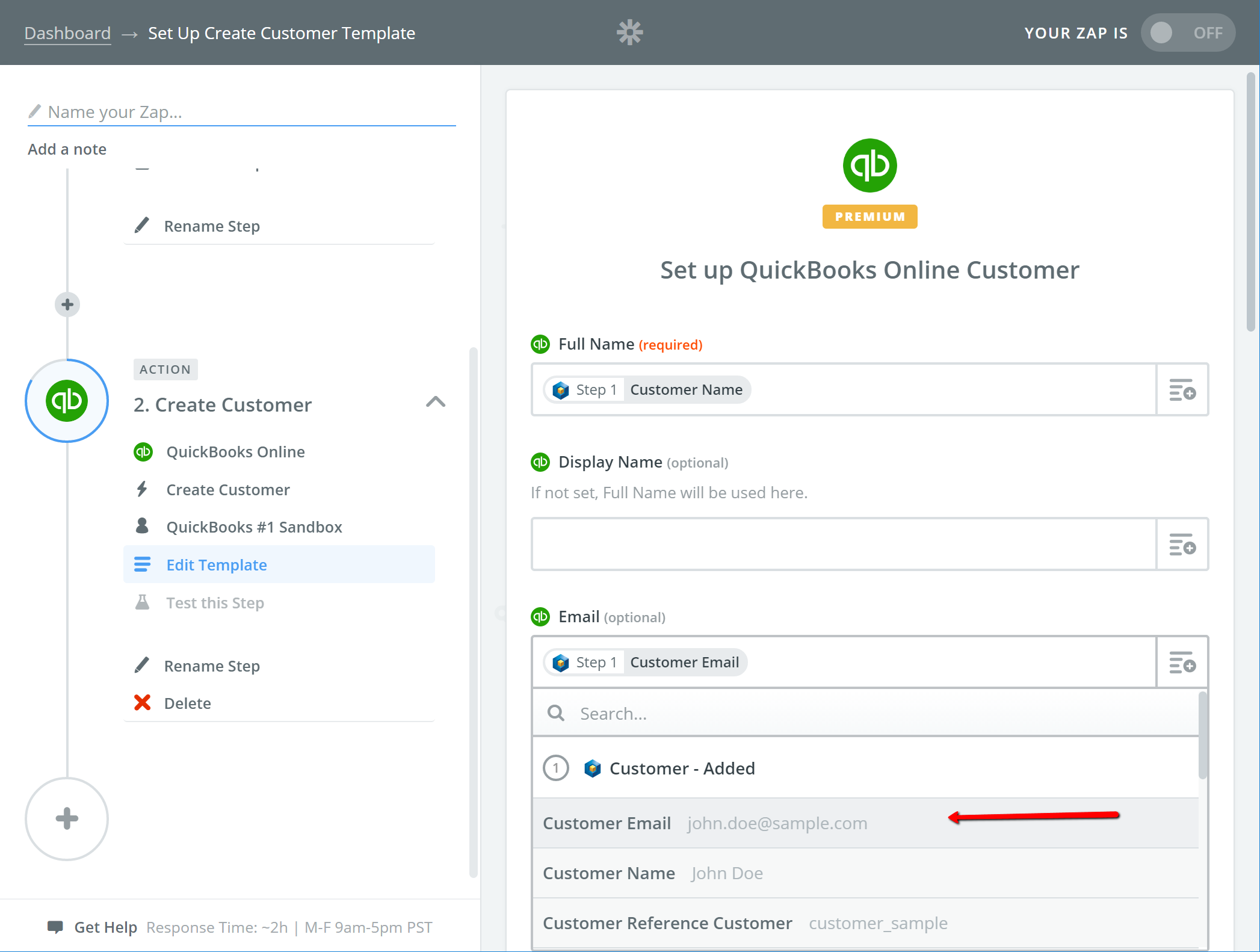This screenshot has width=1260, height=952.
Task: Click the Email (optional) label
Action: tap(612, 617)
